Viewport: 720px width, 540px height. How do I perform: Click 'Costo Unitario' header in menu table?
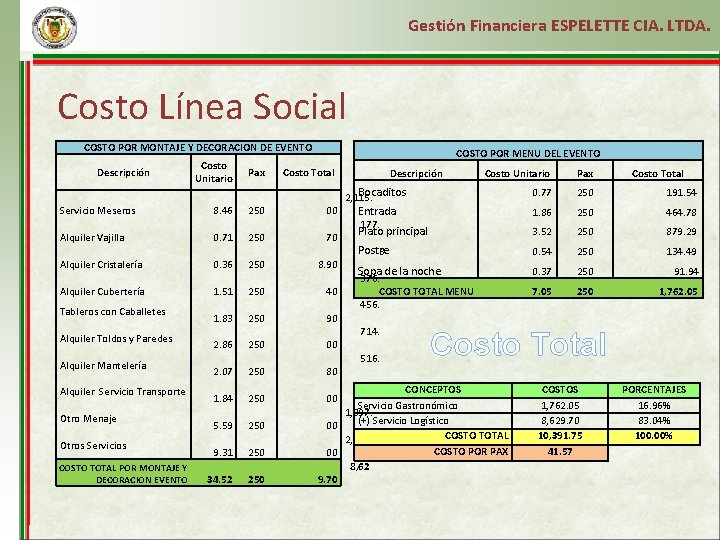[517, 174]
